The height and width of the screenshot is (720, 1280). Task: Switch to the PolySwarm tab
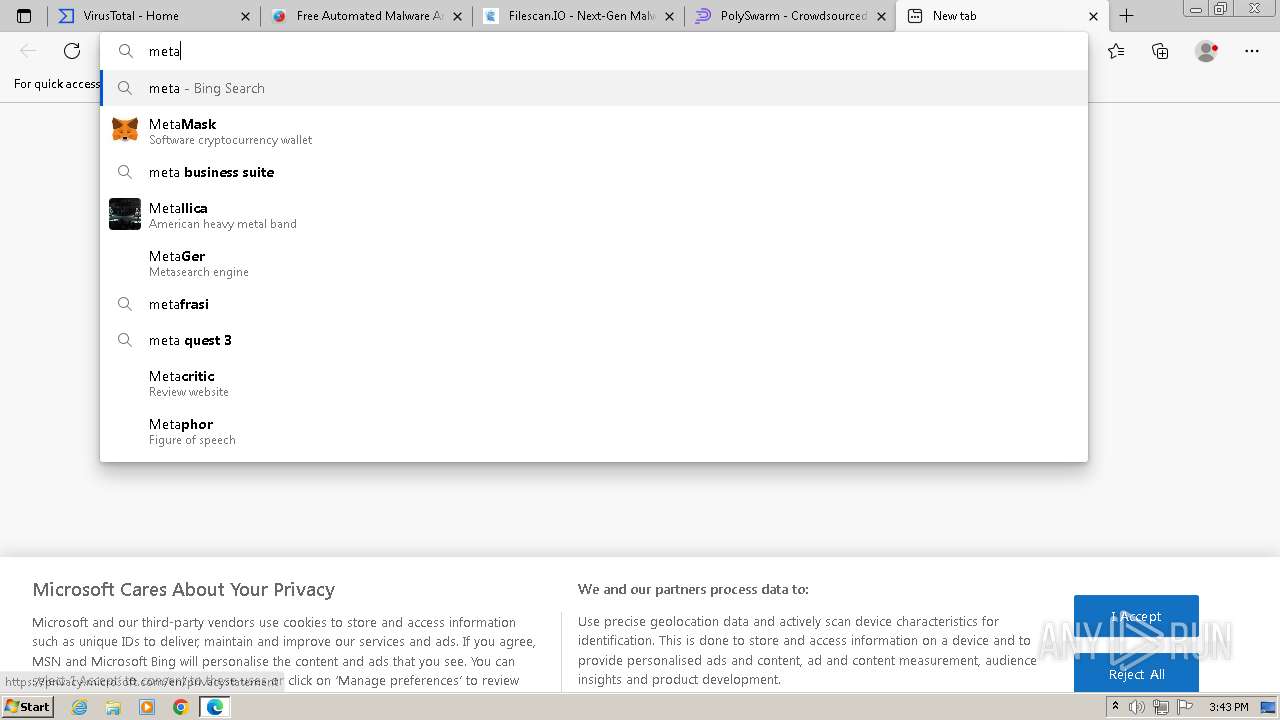789,16
